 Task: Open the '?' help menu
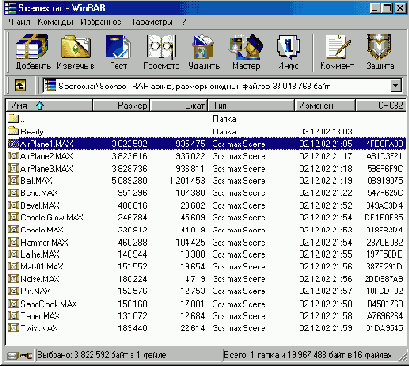184,22
